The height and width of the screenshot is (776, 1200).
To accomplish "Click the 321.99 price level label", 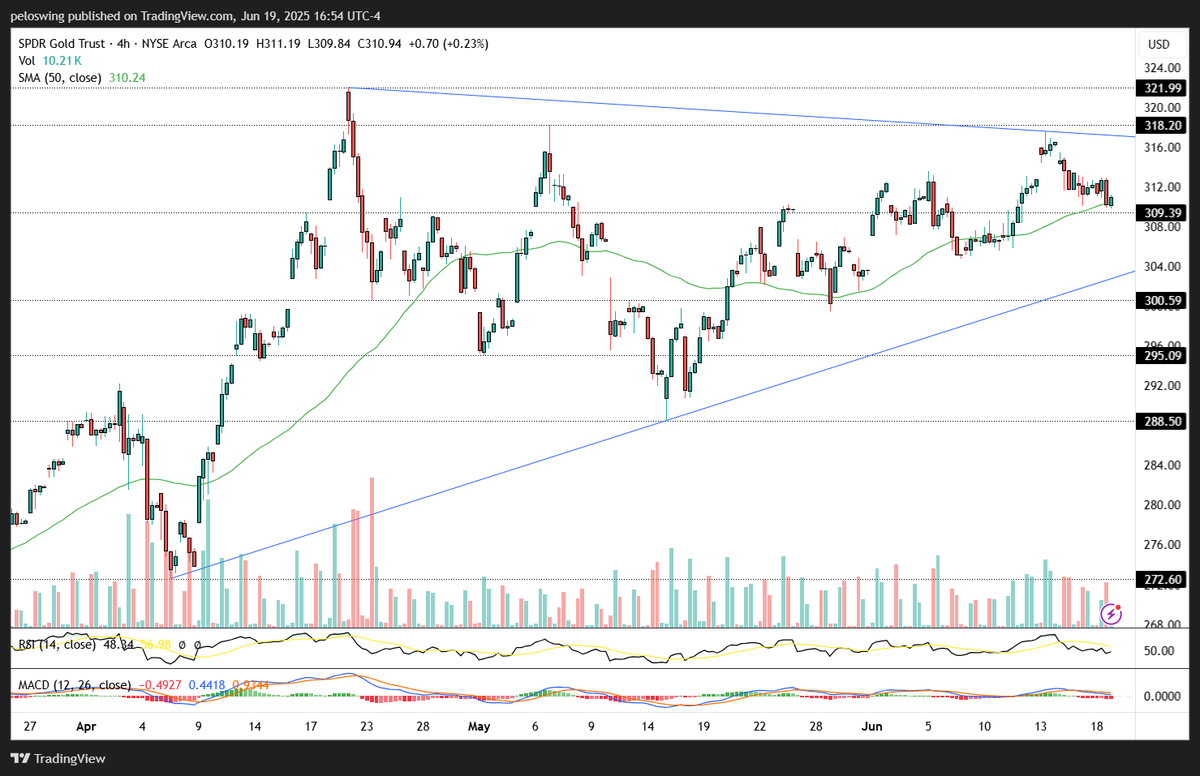I will (1161, 88).
